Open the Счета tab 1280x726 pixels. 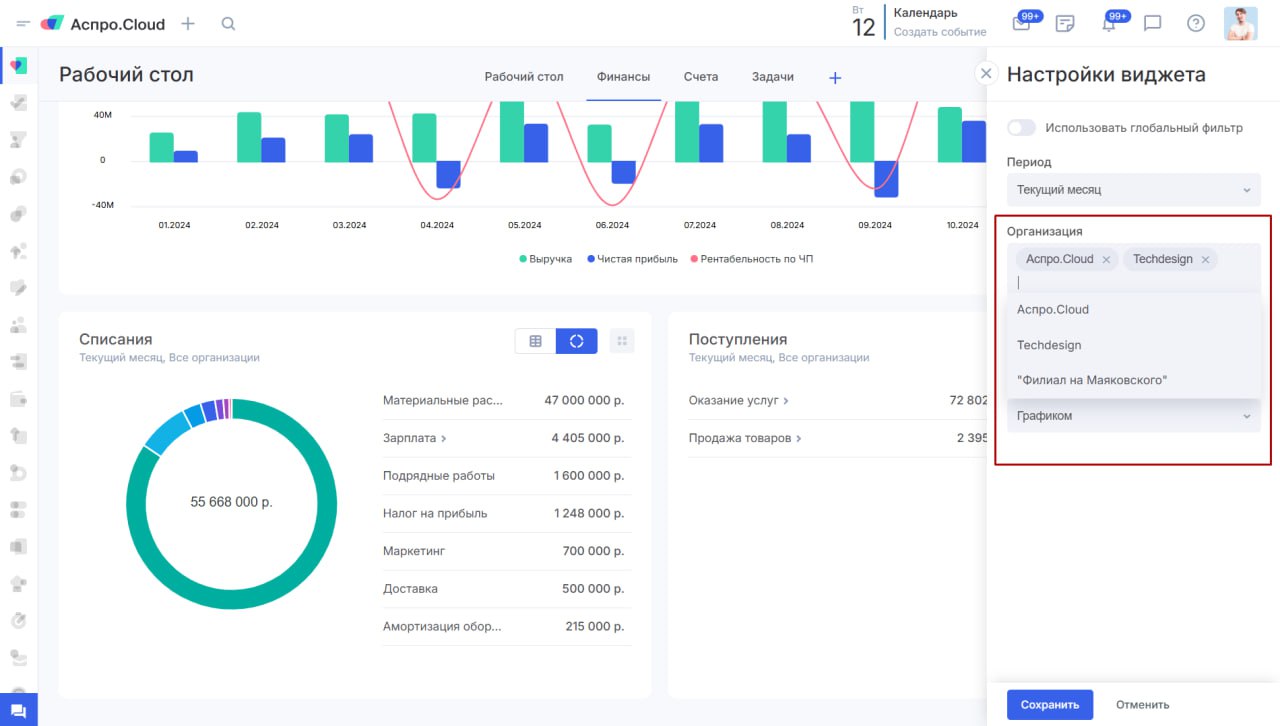click(701, 77)
